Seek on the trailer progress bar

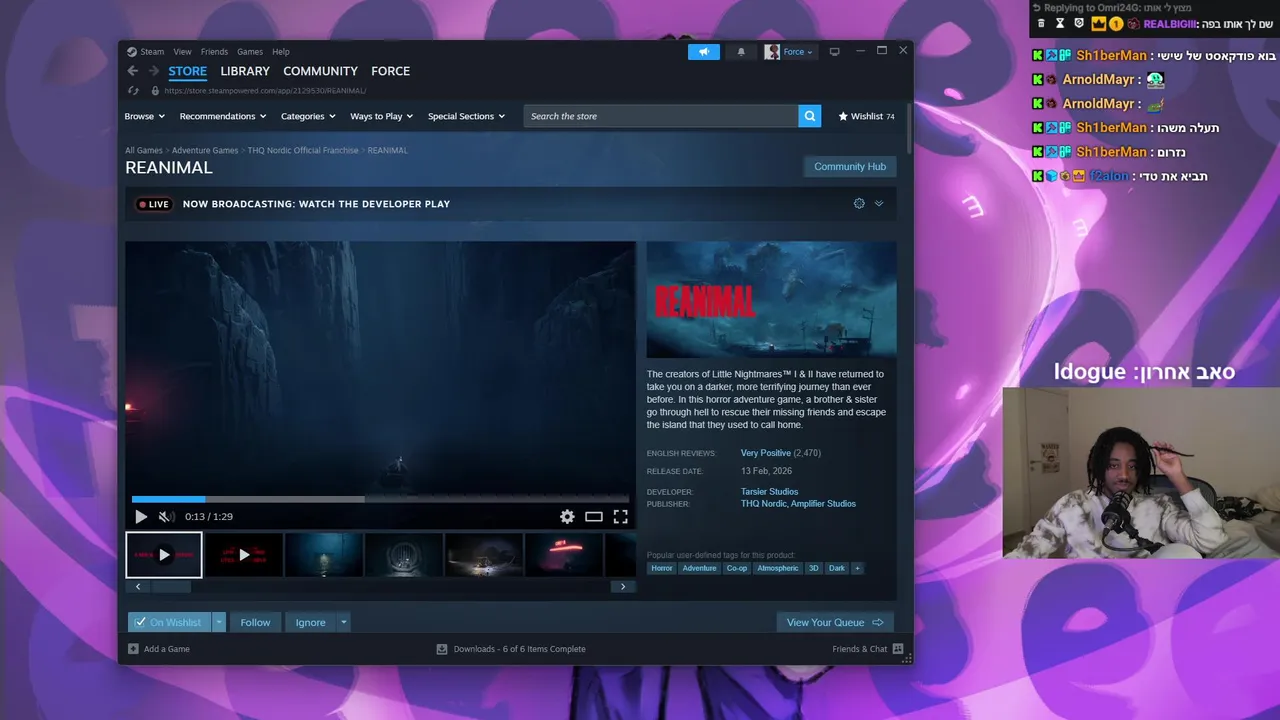click(x=380, y=499)
